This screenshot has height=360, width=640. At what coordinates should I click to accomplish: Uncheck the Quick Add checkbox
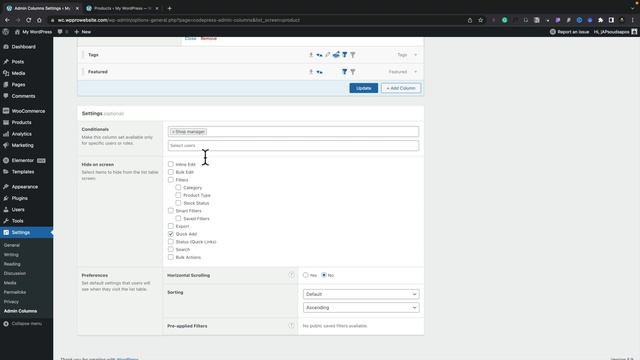[x=171, y=234]
